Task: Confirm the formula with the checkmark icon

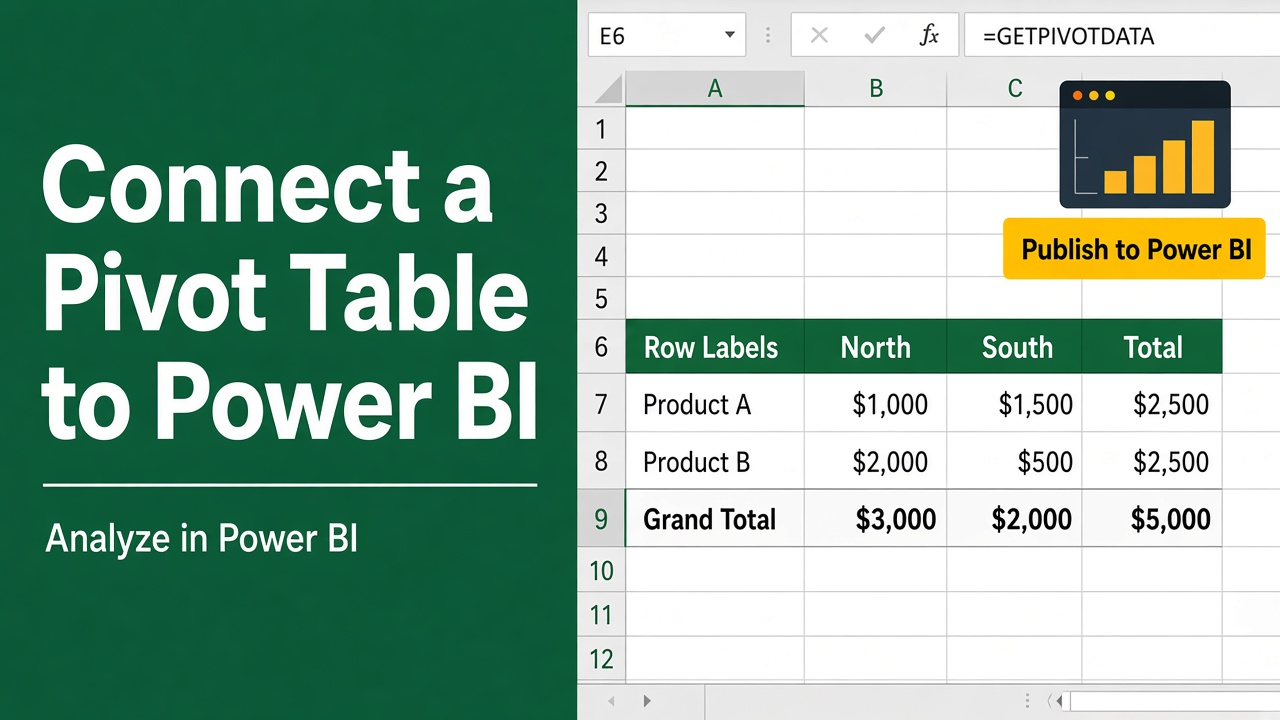Action: click(x=875, y=37)
